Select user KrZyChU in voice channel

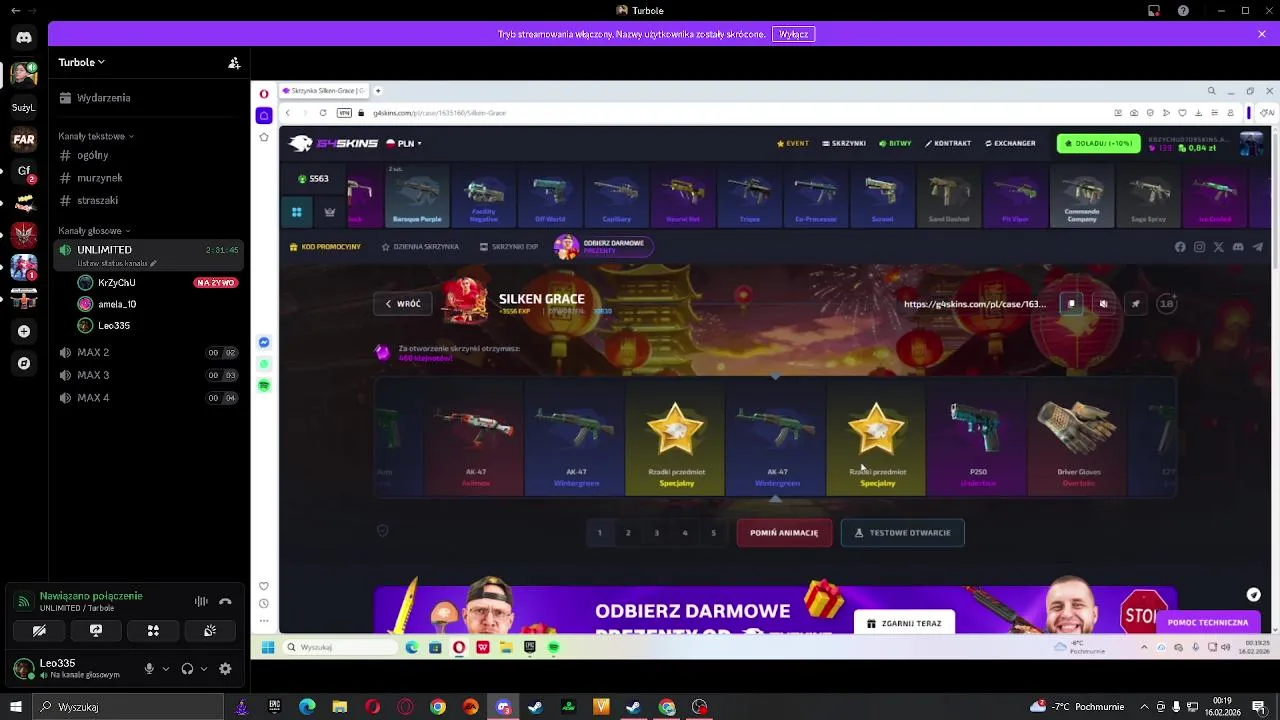156,283
